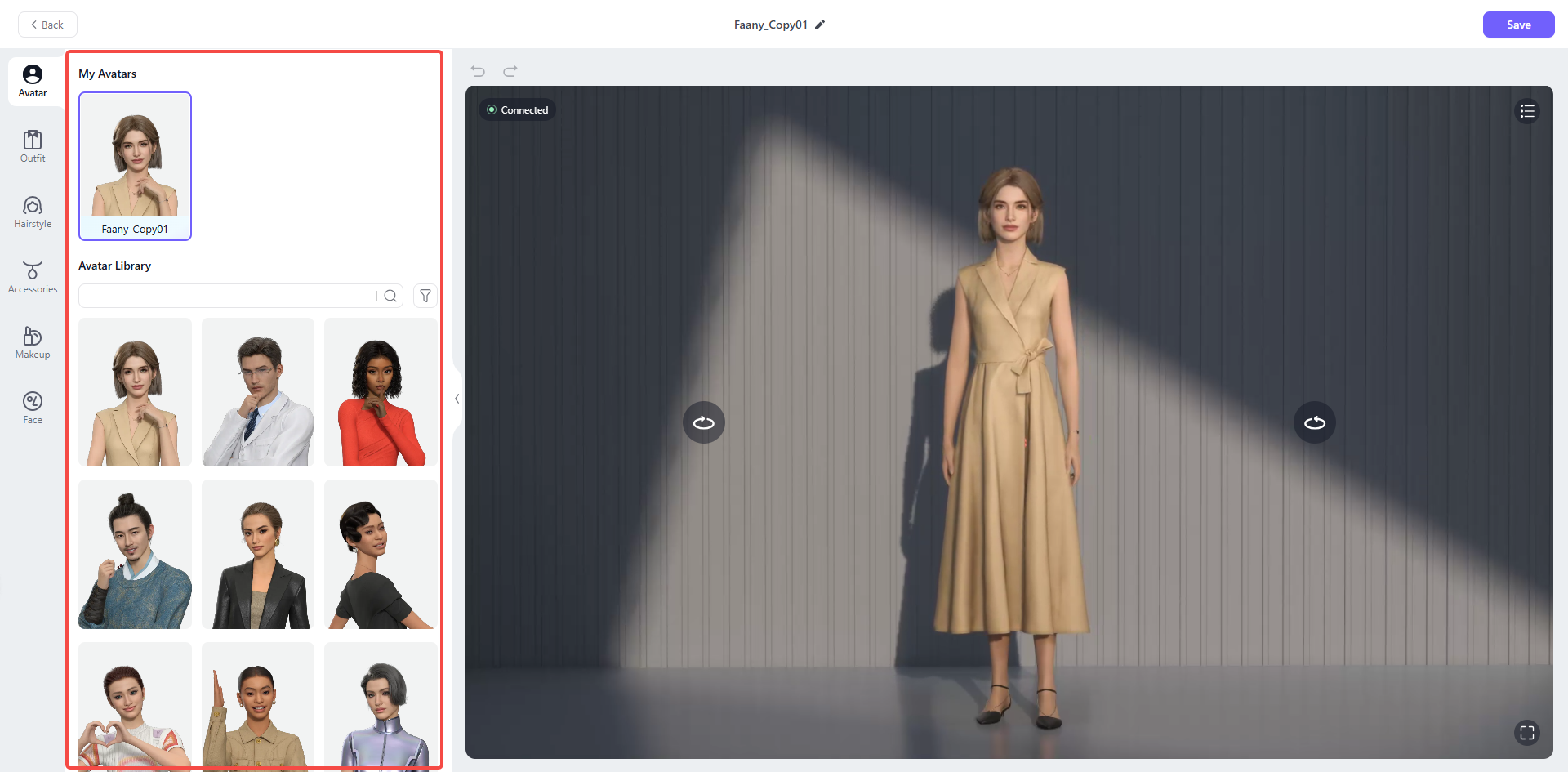Undo the last change
Image resolution: width=1568 pixels, height=772 pixels.
tap(478, 71)
